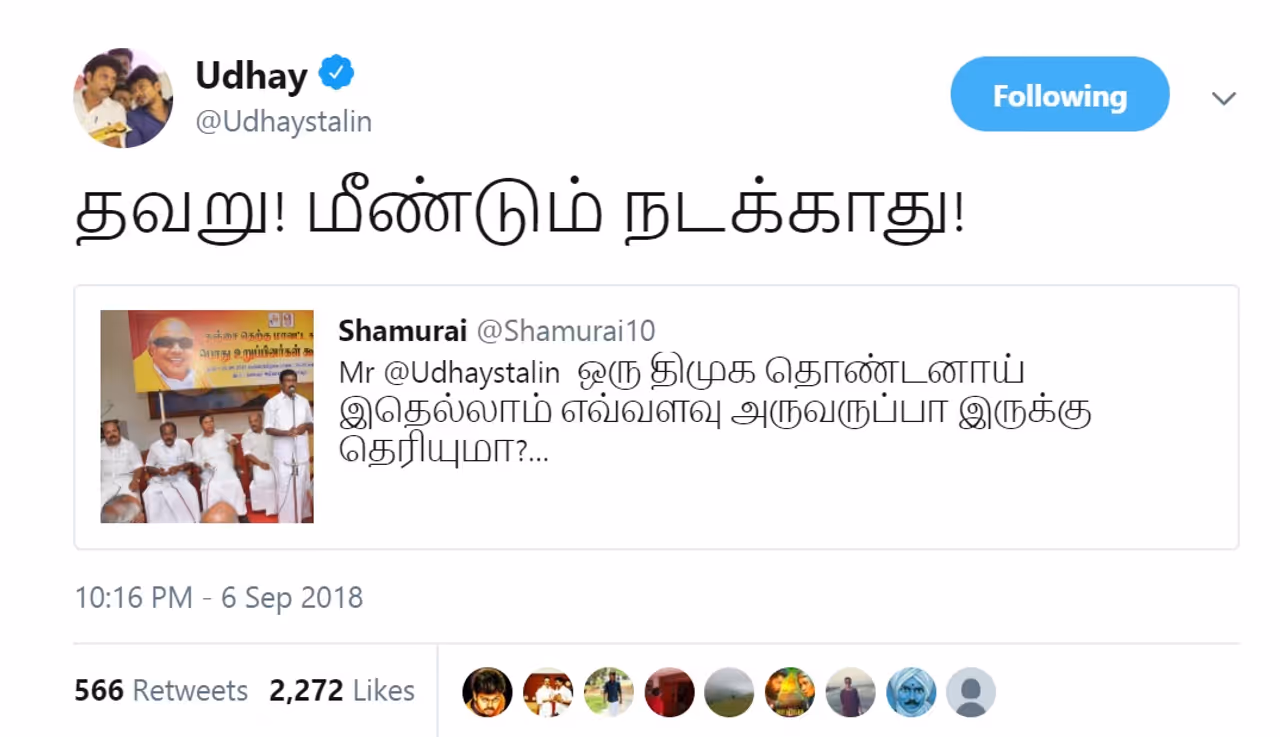Open the Shamurai author name in quoted tweet
1280x737 pixels.
click(403, 331)
